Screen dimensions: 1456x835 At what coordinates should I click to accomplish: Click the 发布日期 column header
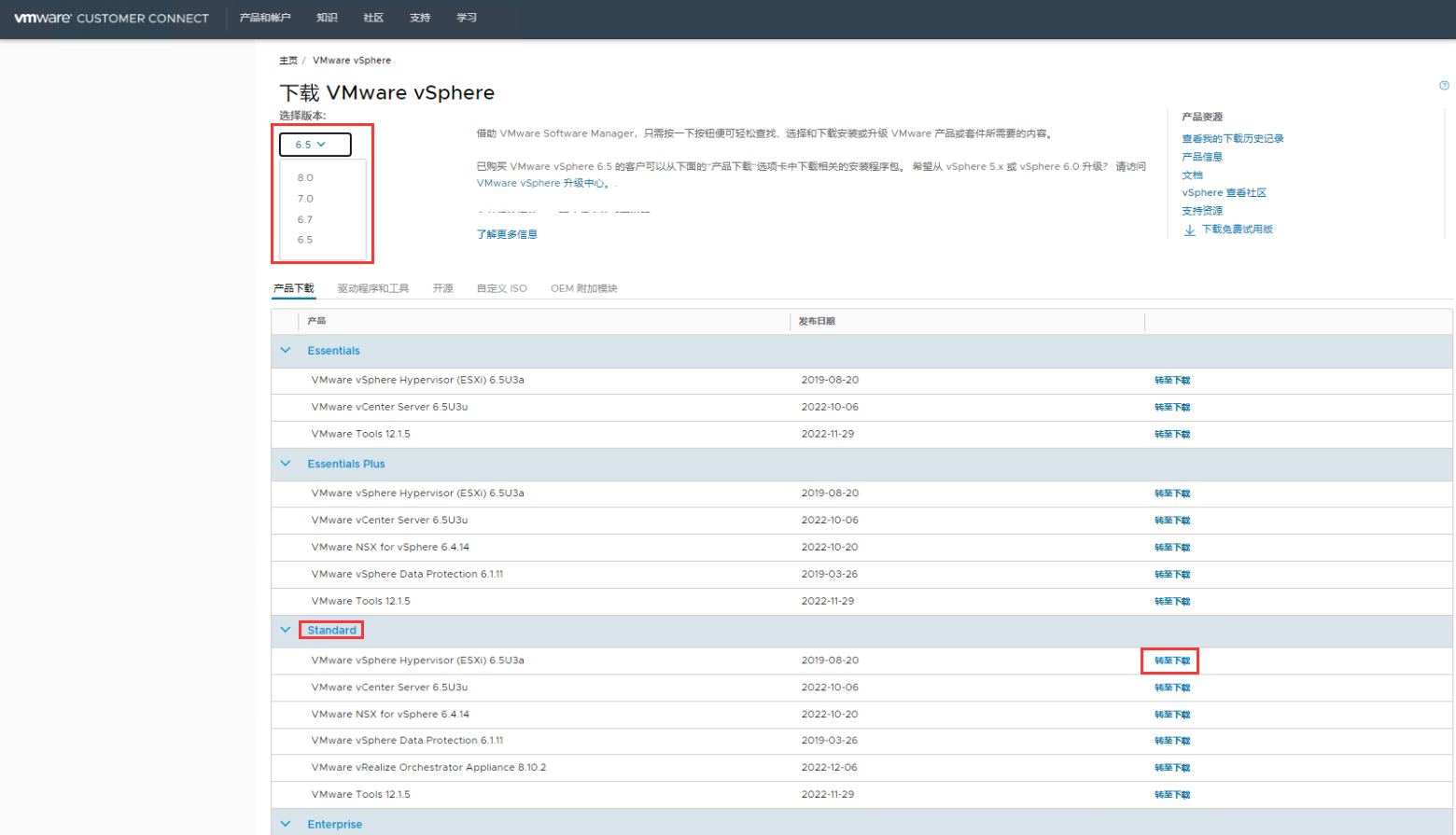[x=817, y=321]
